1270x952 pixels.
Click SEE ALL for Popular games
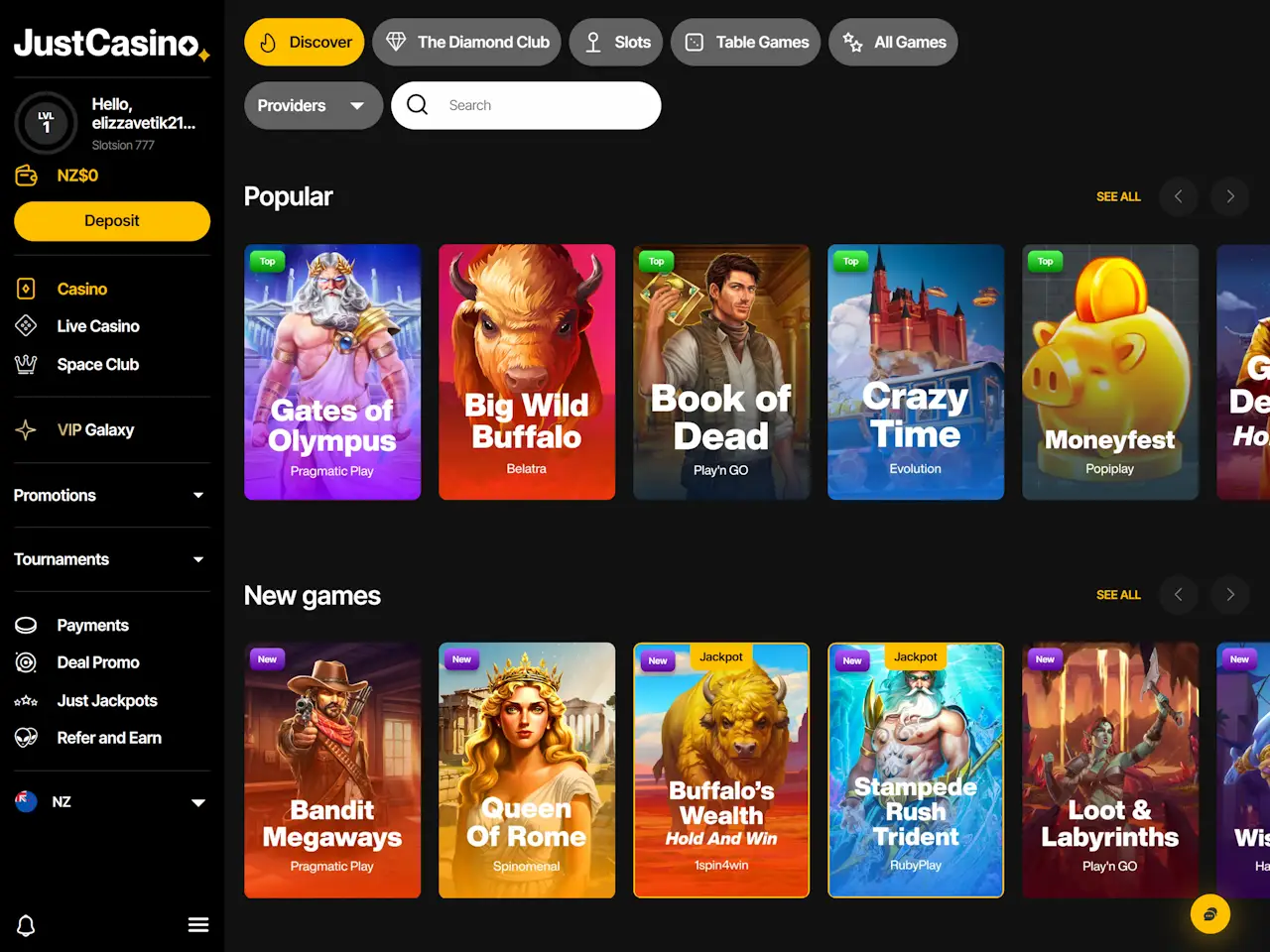(x=1118, y=196)
